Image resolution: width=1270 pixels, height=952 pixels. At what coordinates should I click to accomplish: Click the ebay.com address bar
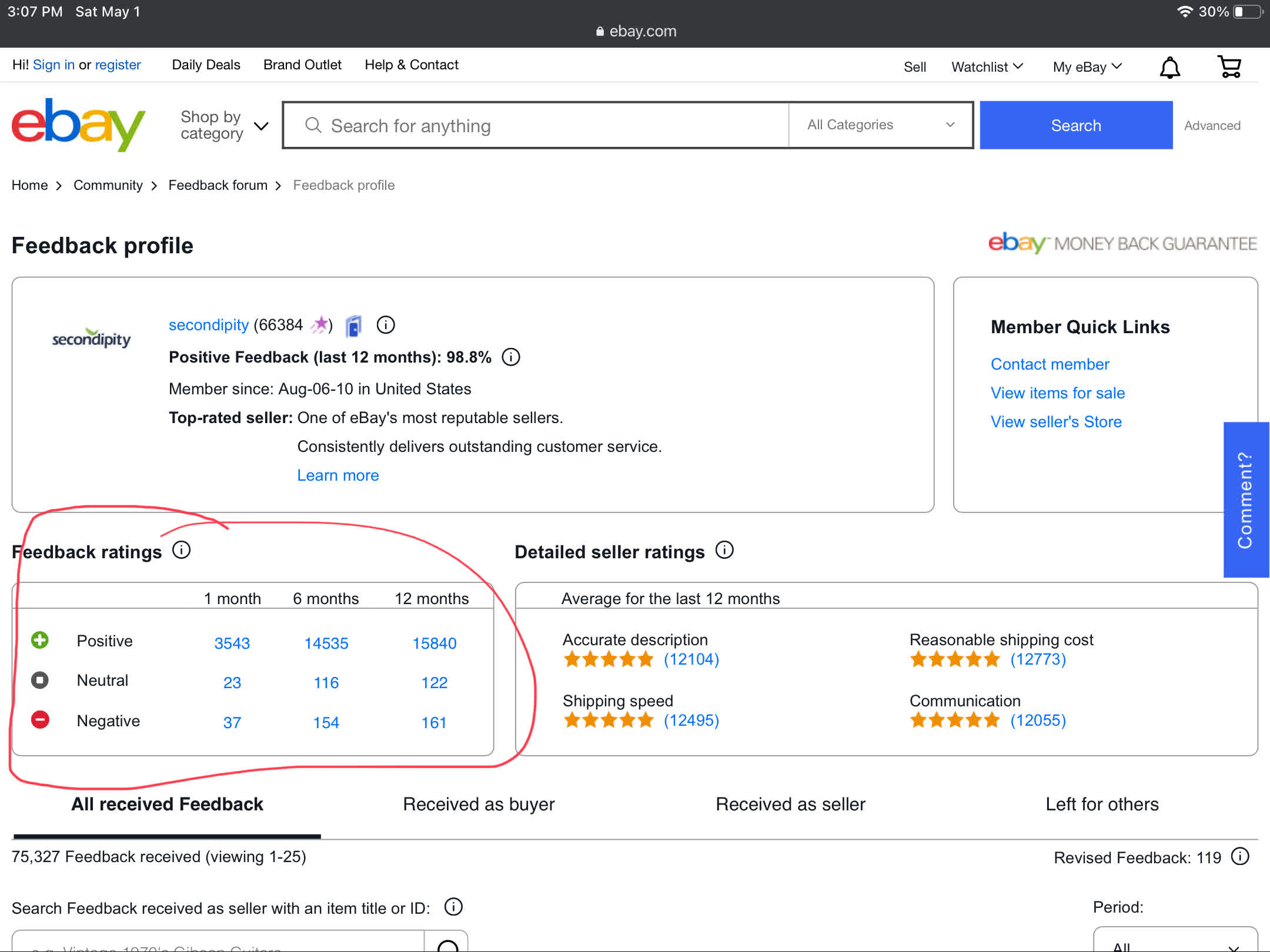(636, 31)
